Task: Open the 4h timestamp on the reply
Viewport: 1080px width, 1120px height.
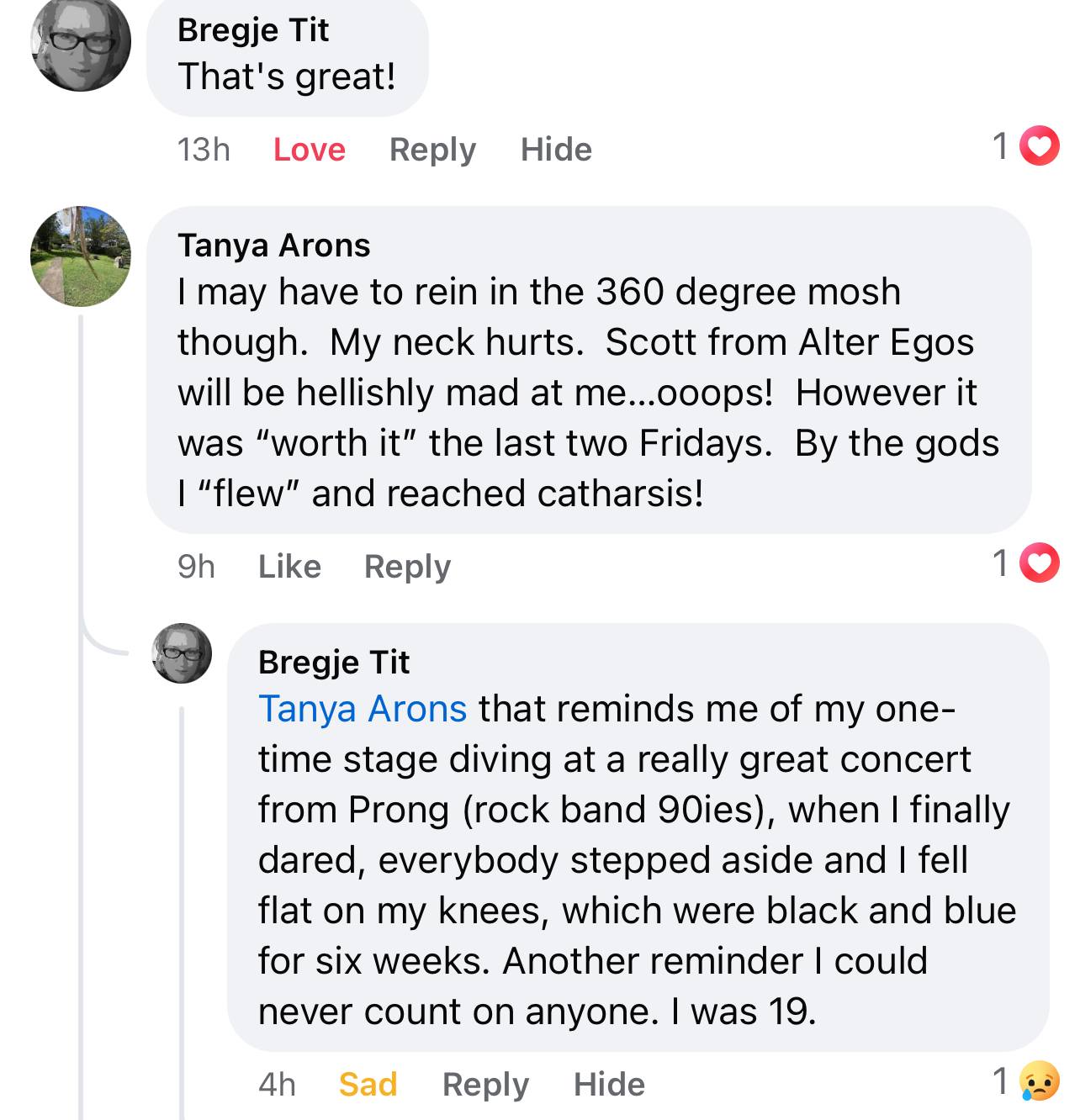Action: pos(277,1085)
